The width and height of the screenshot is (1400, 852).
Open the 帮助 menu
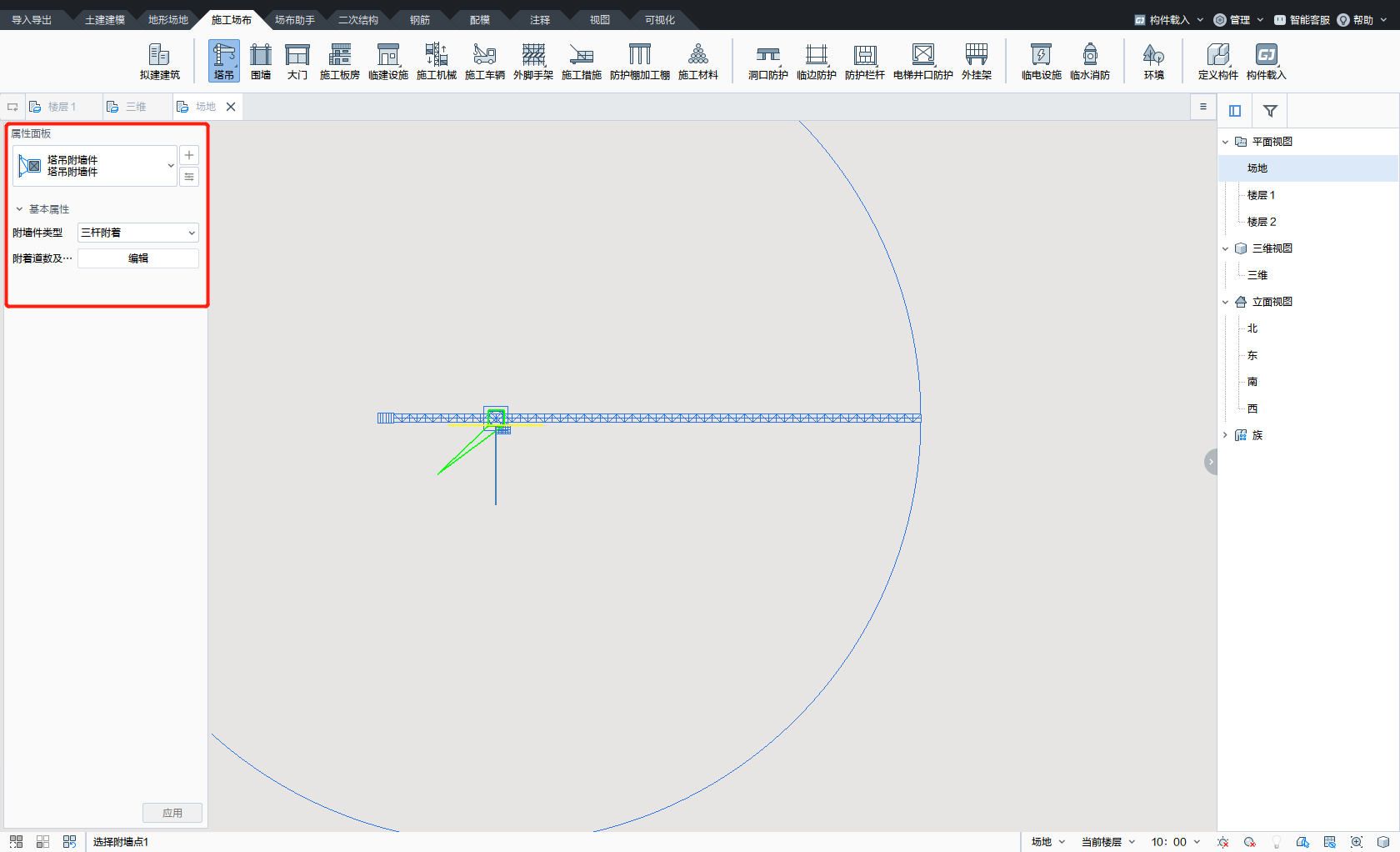click(1362, 20)
